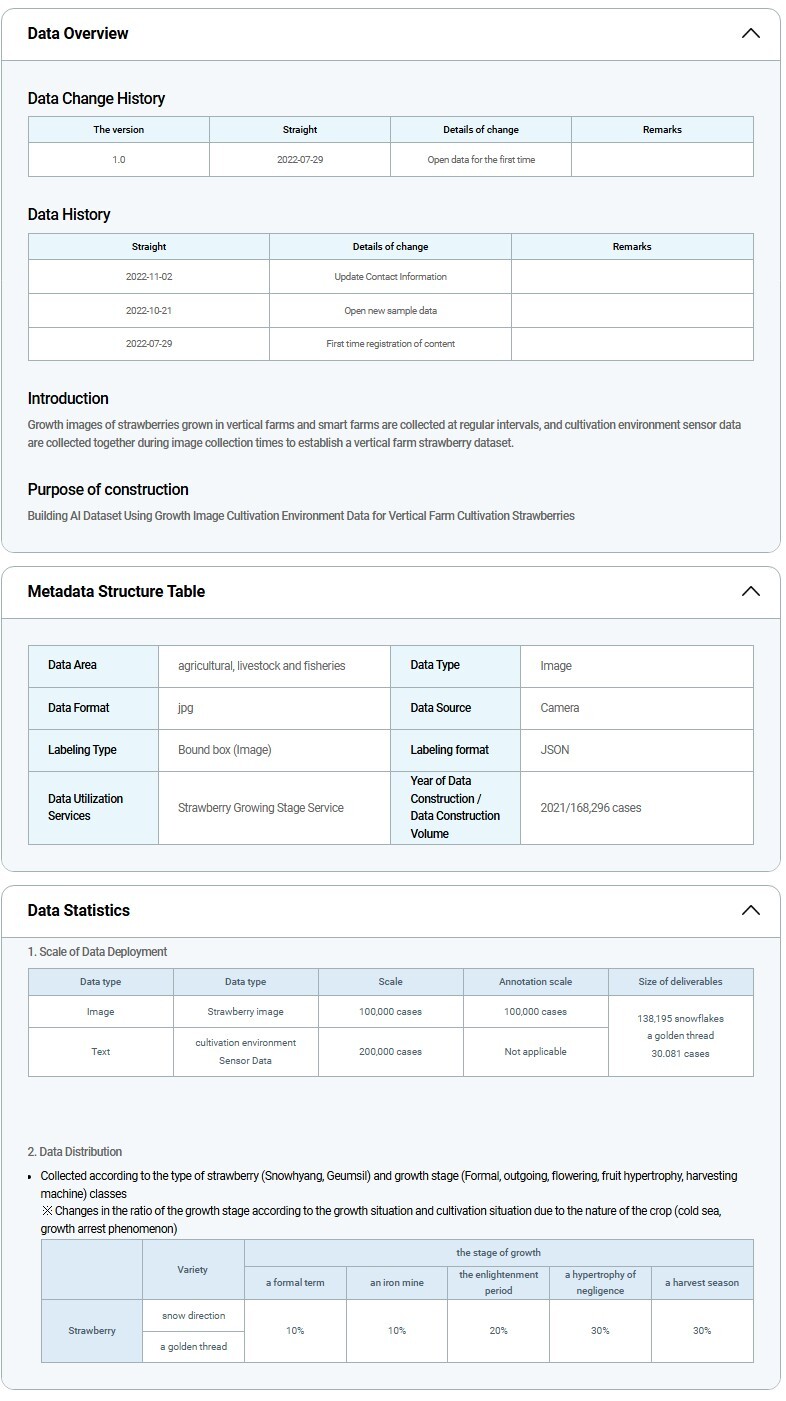The width and height of the screenshot is (786, 1401).
Task: Click the 'Open new sample data' entry
Action: click(x=390, y=310)
